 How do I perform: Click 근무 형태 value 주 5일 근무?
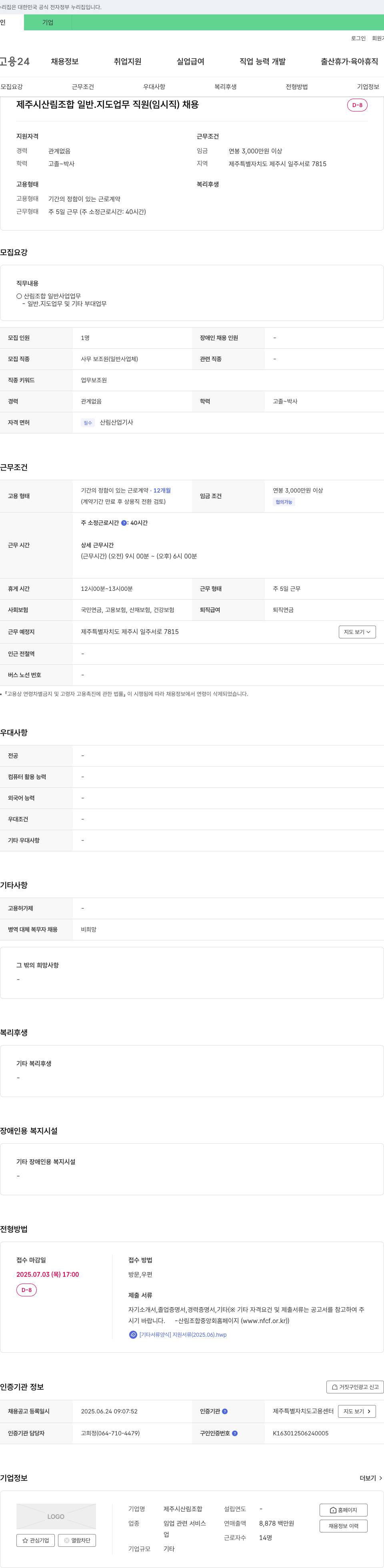[286, 588]
